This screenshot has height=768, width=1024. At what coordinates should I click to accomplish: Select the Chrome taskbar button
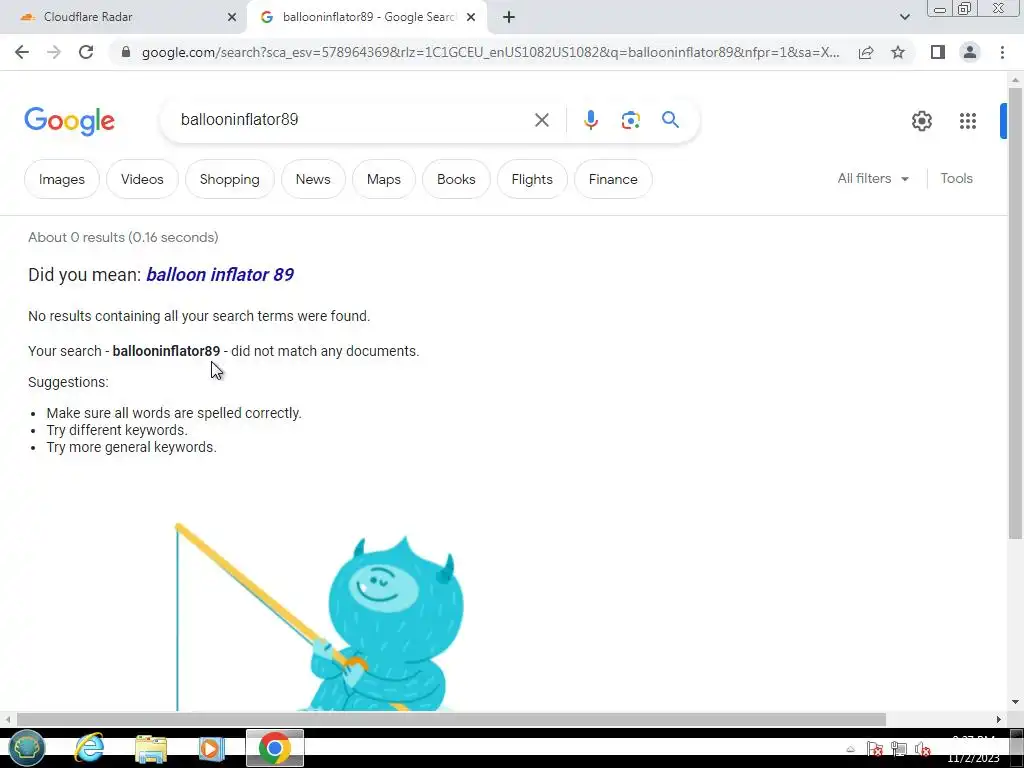point(274,748)
